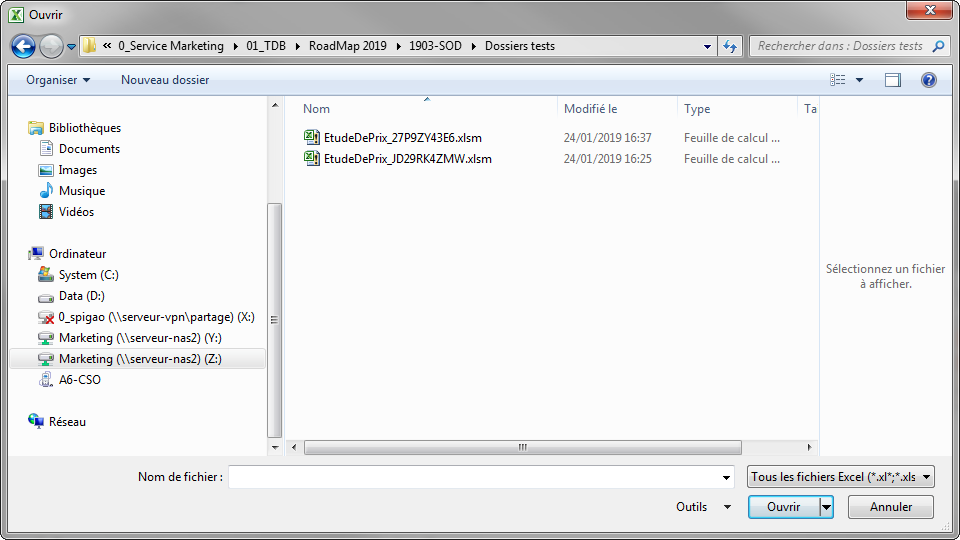The height and width of the screenshot is (540, 960).
Task: Click the Back navigation arrow
Action: [23, 47]
